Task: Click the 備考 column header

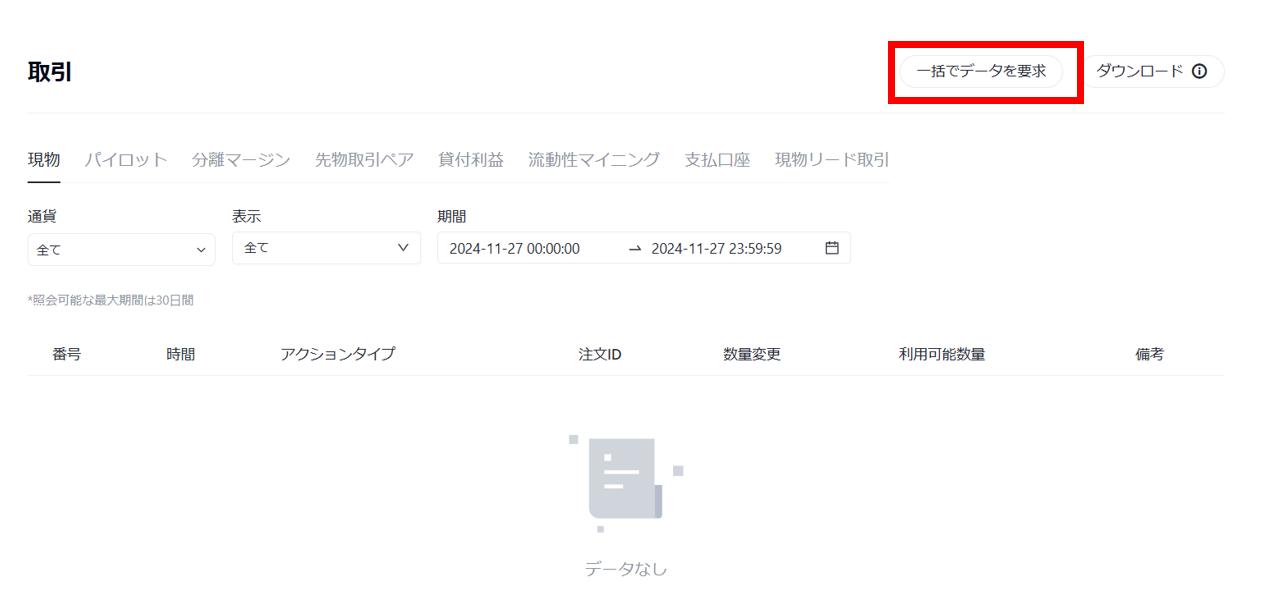Action: click(x=1150, y=354)
